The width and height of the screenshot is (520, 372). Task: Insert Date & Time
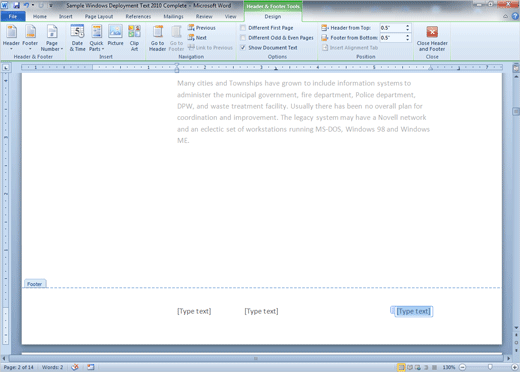click(77, 38)
